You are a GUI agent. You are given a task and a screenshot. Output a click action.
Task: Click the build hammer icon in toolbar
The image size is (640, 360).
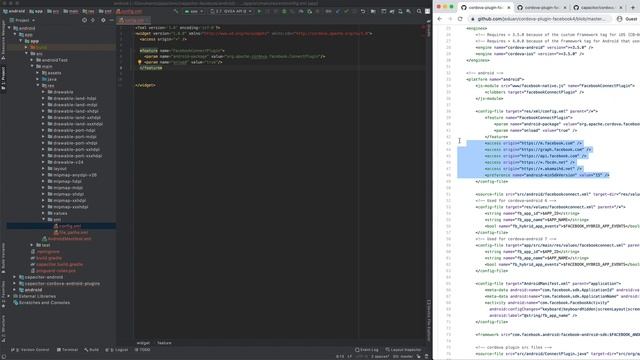pos(176,11)
